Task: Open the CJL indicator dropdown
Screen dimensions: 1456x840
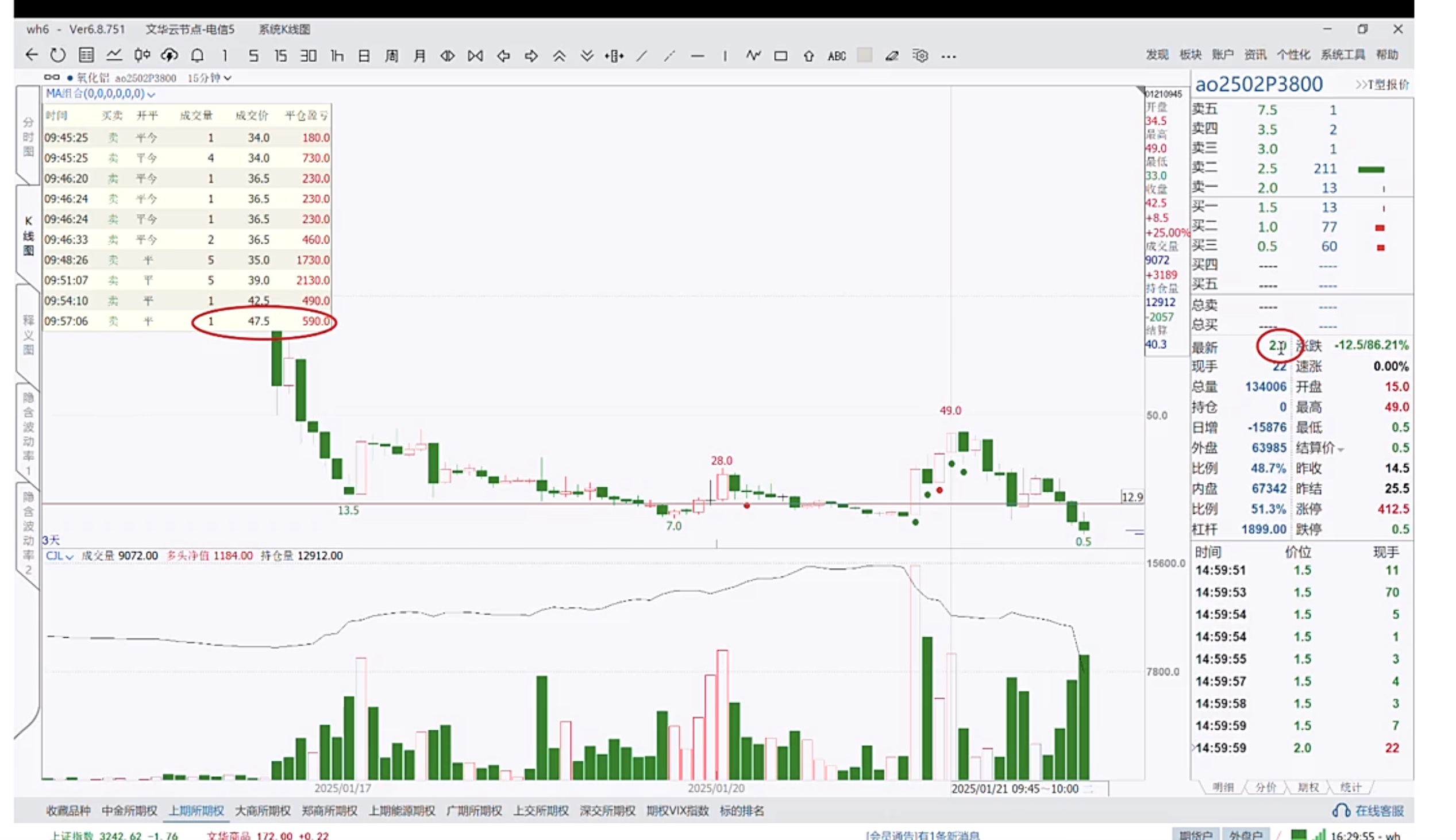Action: tap(69, 557)
